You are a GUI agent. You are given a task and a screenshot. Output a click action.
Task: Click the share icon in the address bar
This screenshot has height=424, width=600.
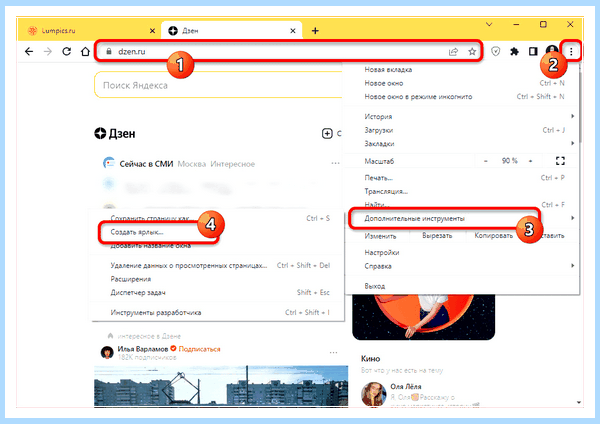click(x=453, y=52)
